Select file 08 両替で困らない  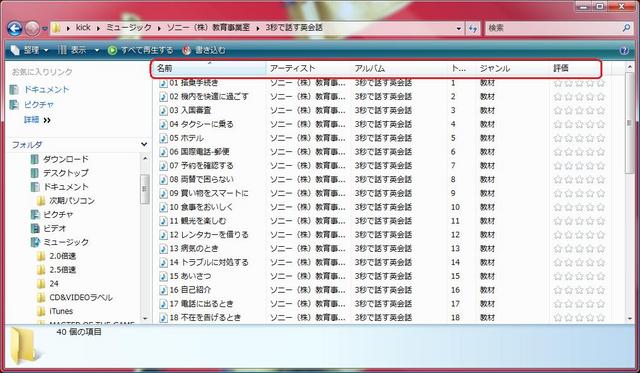(x=202, y=180)
